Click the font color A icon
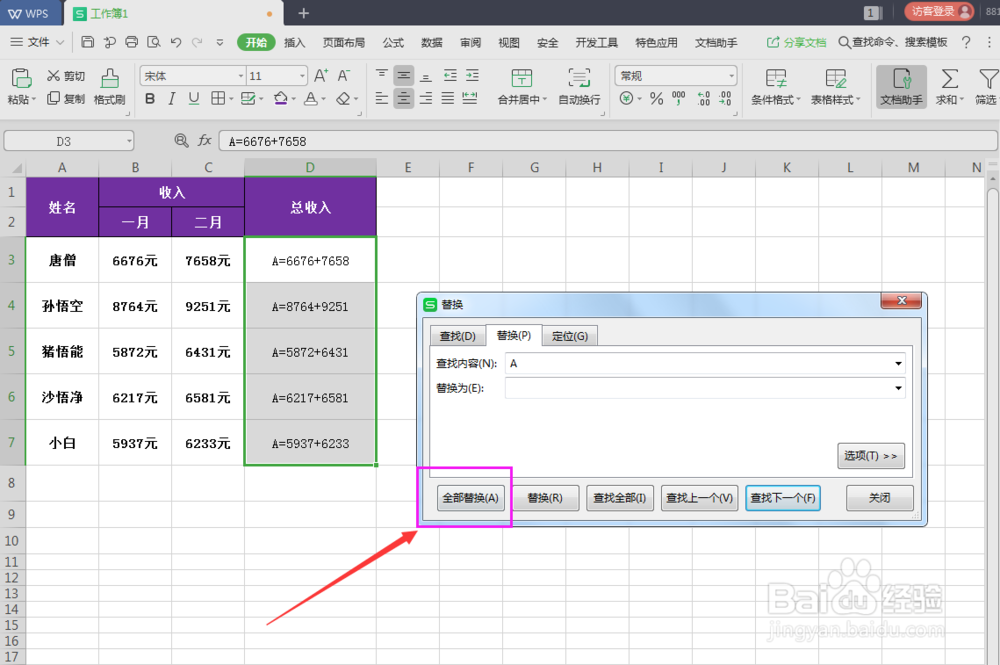Image resolution: width=1000 pixels, height=665 pixels. click(x=311, y=98)
